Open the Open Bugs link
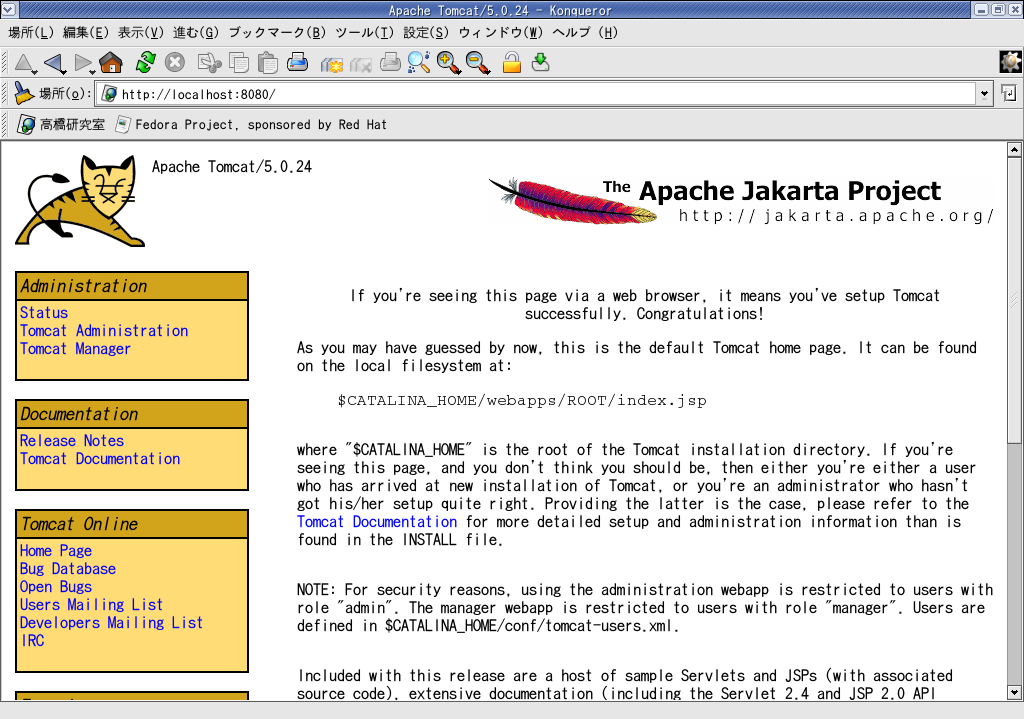The height and width of the screenshot is (719, 1024). coord(56,587)
